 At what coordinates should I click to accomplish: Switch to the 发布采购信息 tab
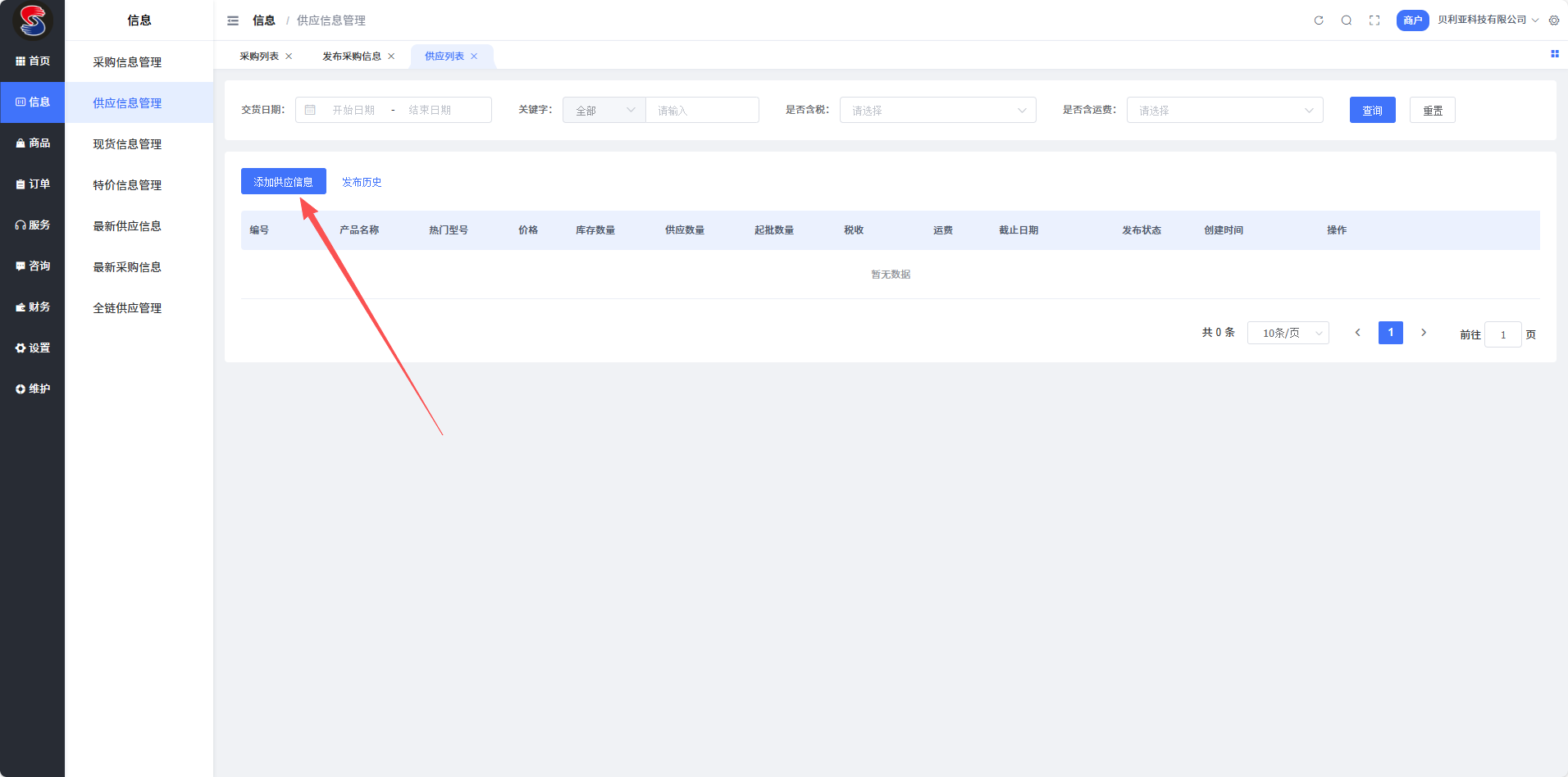click(351, 57)
